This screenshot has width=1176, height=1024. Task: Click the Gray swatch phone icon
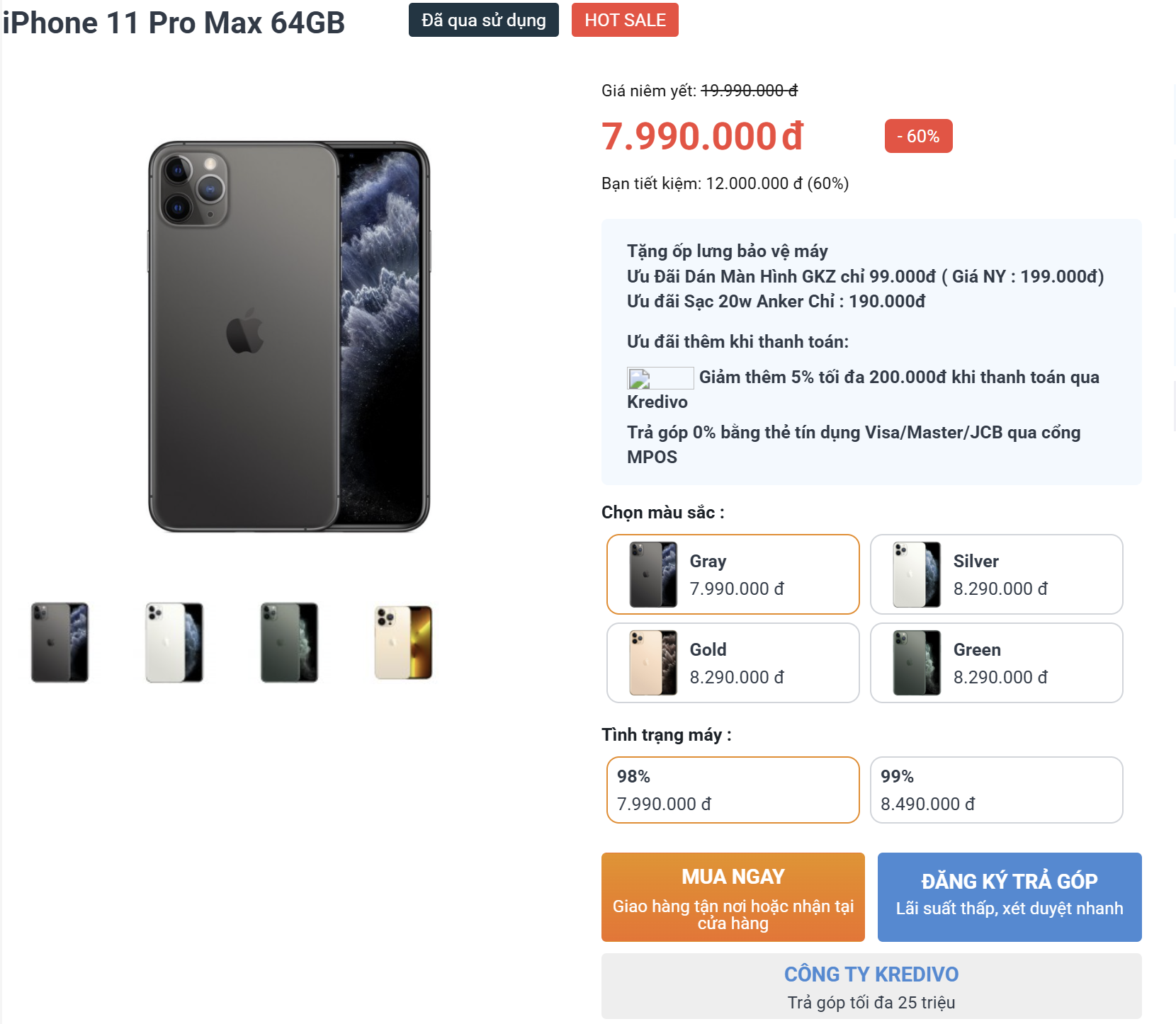tap(653, 574)
